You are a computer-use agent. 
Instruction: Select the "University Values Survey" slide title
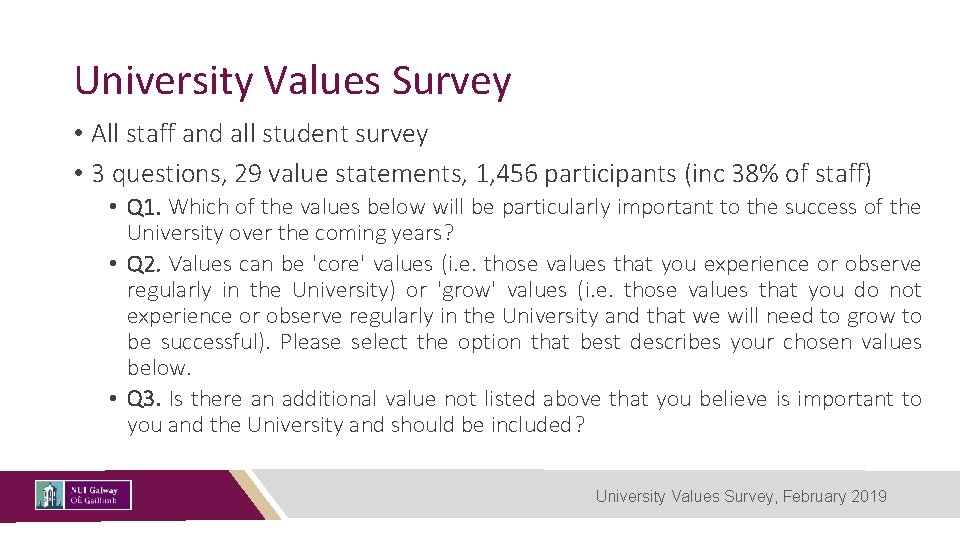coord(292,80)
